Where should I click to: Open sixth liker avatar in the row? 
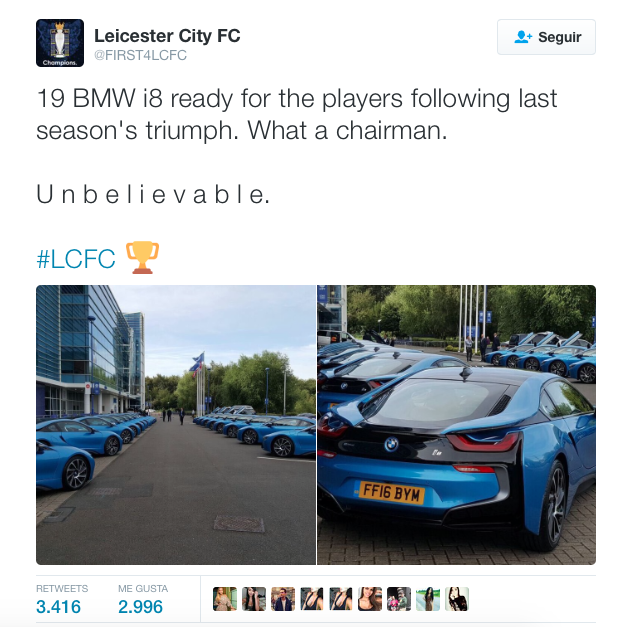(370, 599)
